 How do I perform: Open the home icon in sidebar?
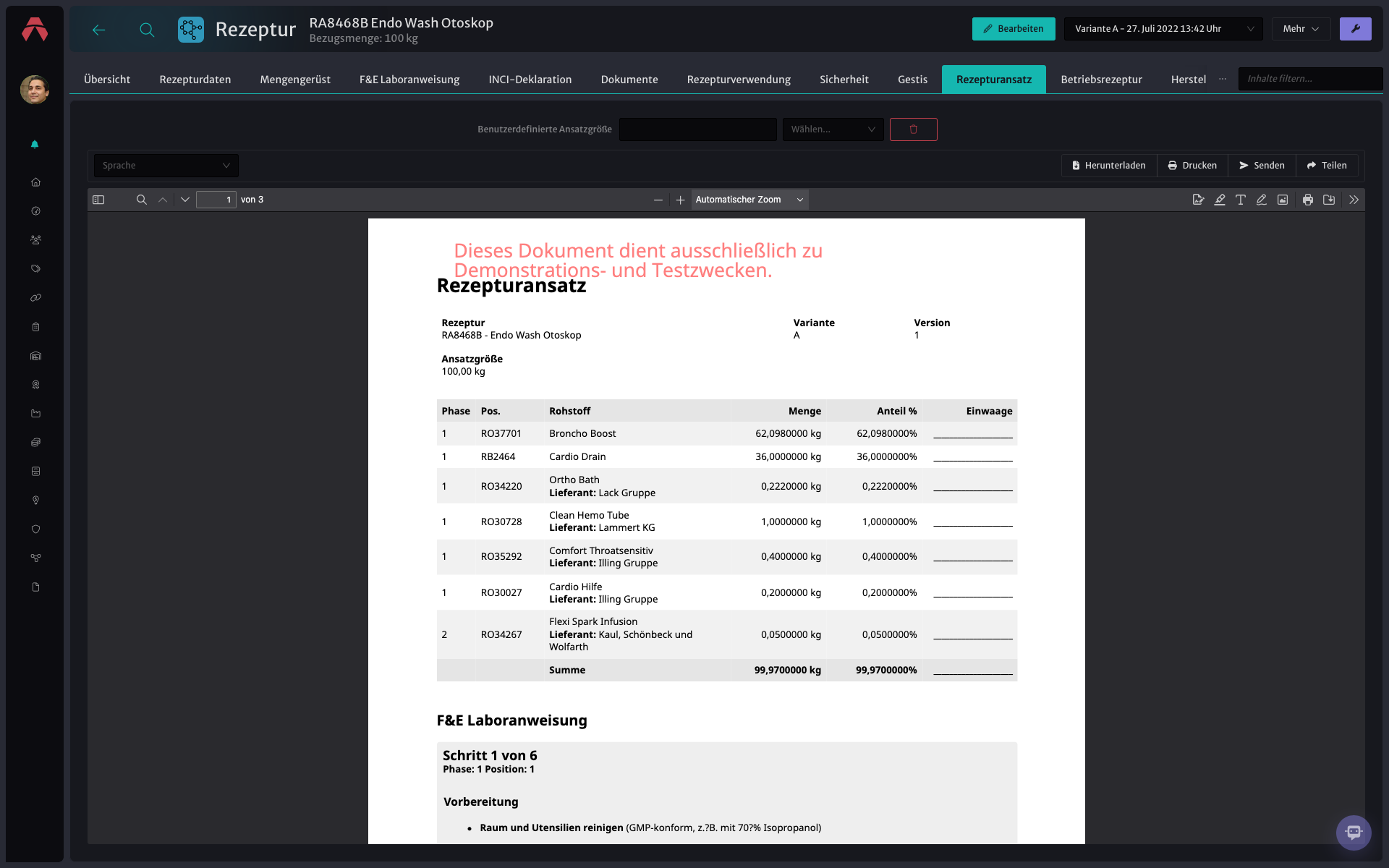click(35, 182)
